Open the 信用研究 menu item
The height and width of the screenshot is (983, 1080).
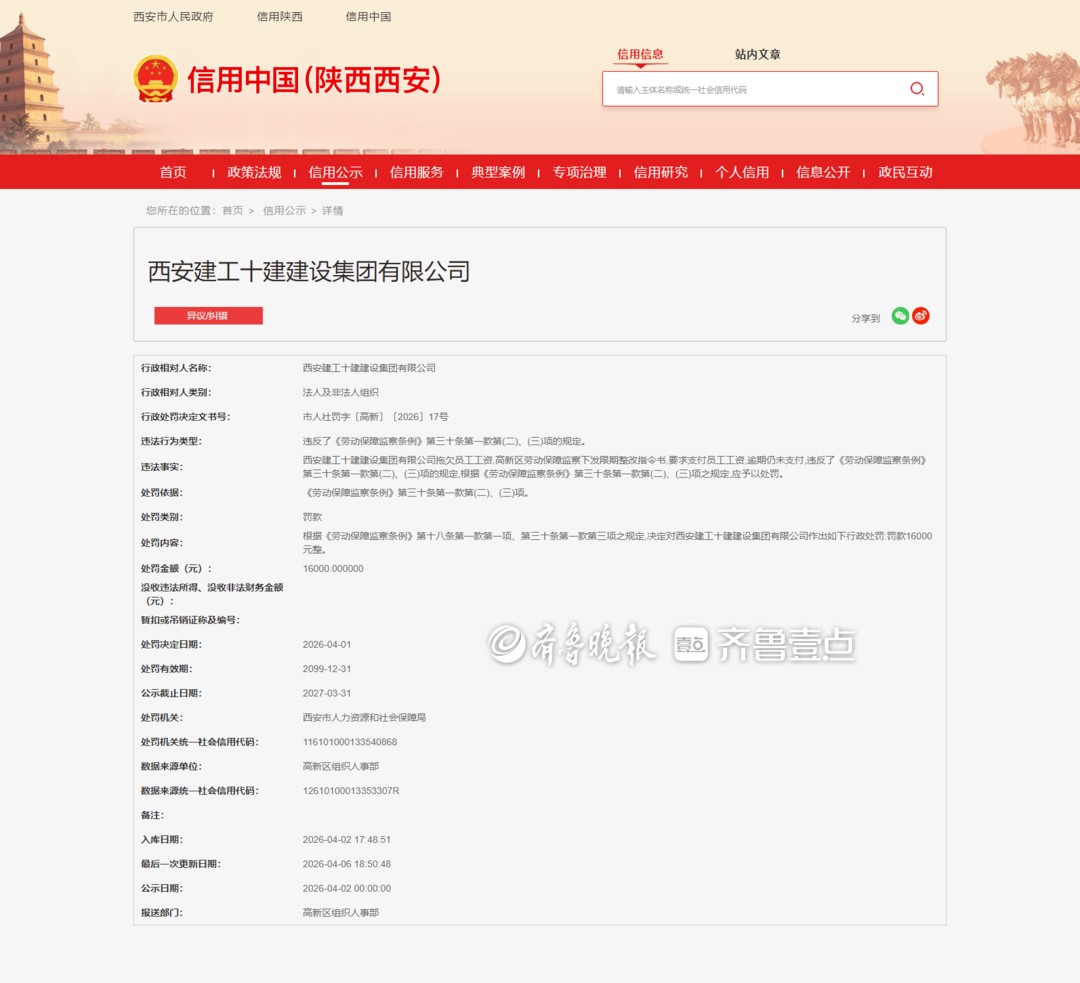point(660,172)
